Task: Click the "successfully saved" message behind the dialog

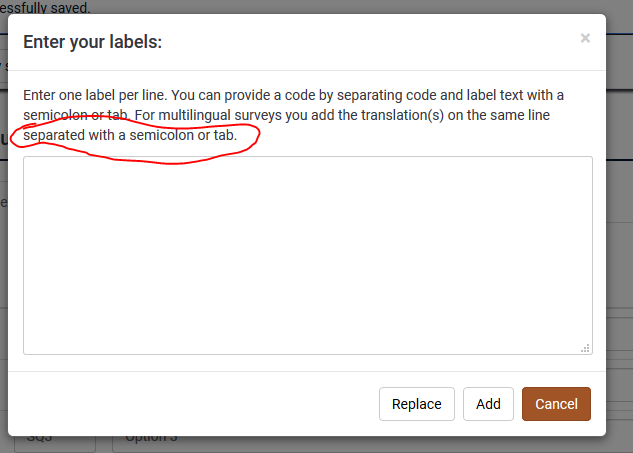Action: (45, 7)
